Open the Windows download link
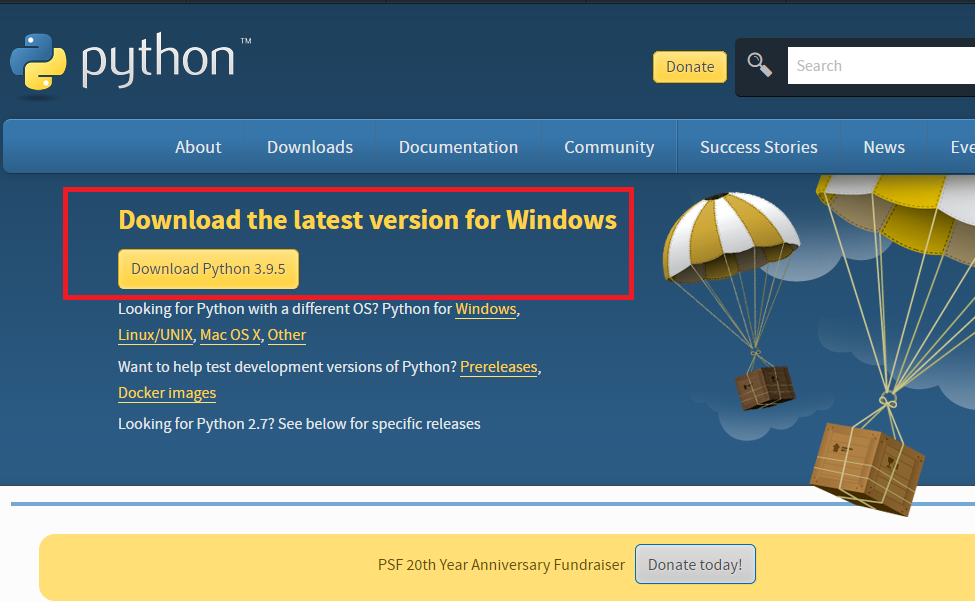Viewport: 975px width, 602px height. 485,309
